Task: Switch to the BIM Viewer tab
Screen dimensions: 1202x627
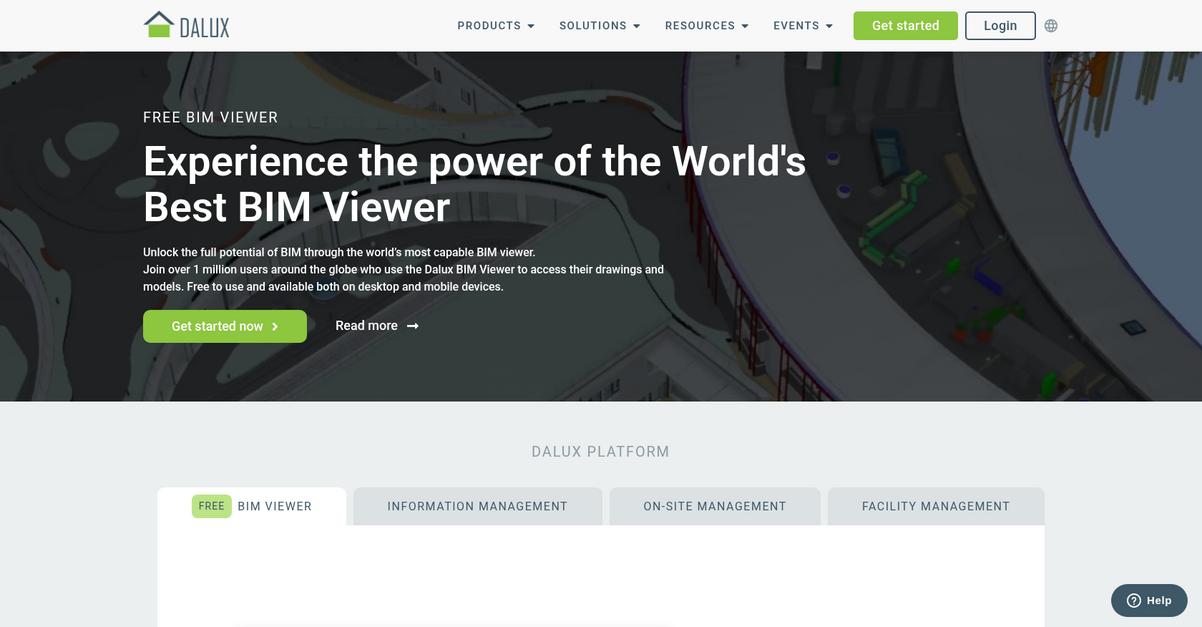Action: click(x=252, y=506)
